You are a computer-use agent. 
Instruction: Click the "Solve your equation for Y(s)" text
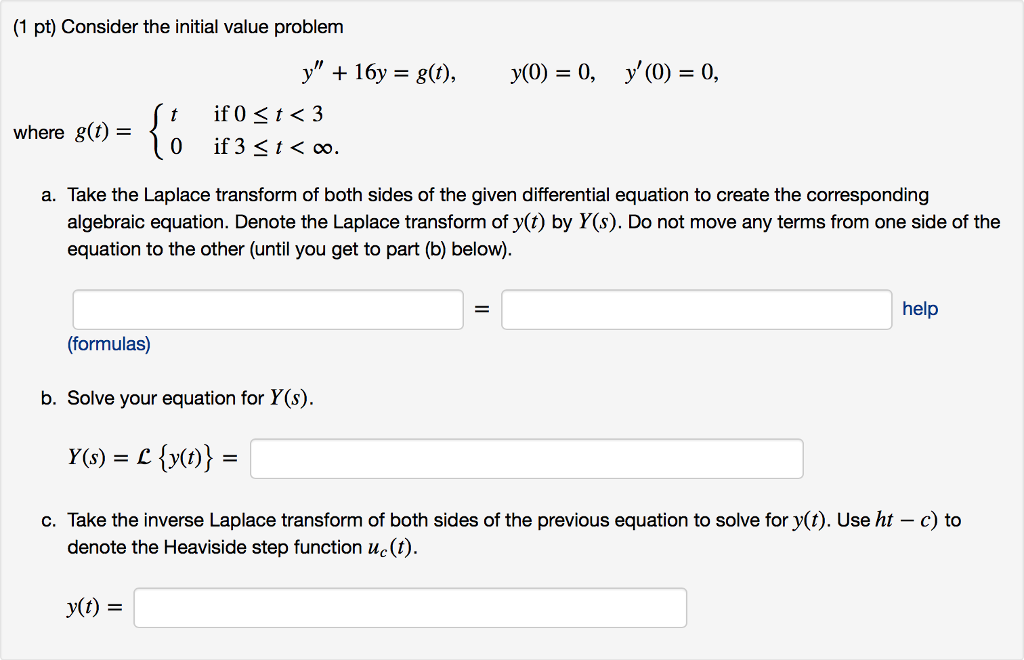pos(190,398)
